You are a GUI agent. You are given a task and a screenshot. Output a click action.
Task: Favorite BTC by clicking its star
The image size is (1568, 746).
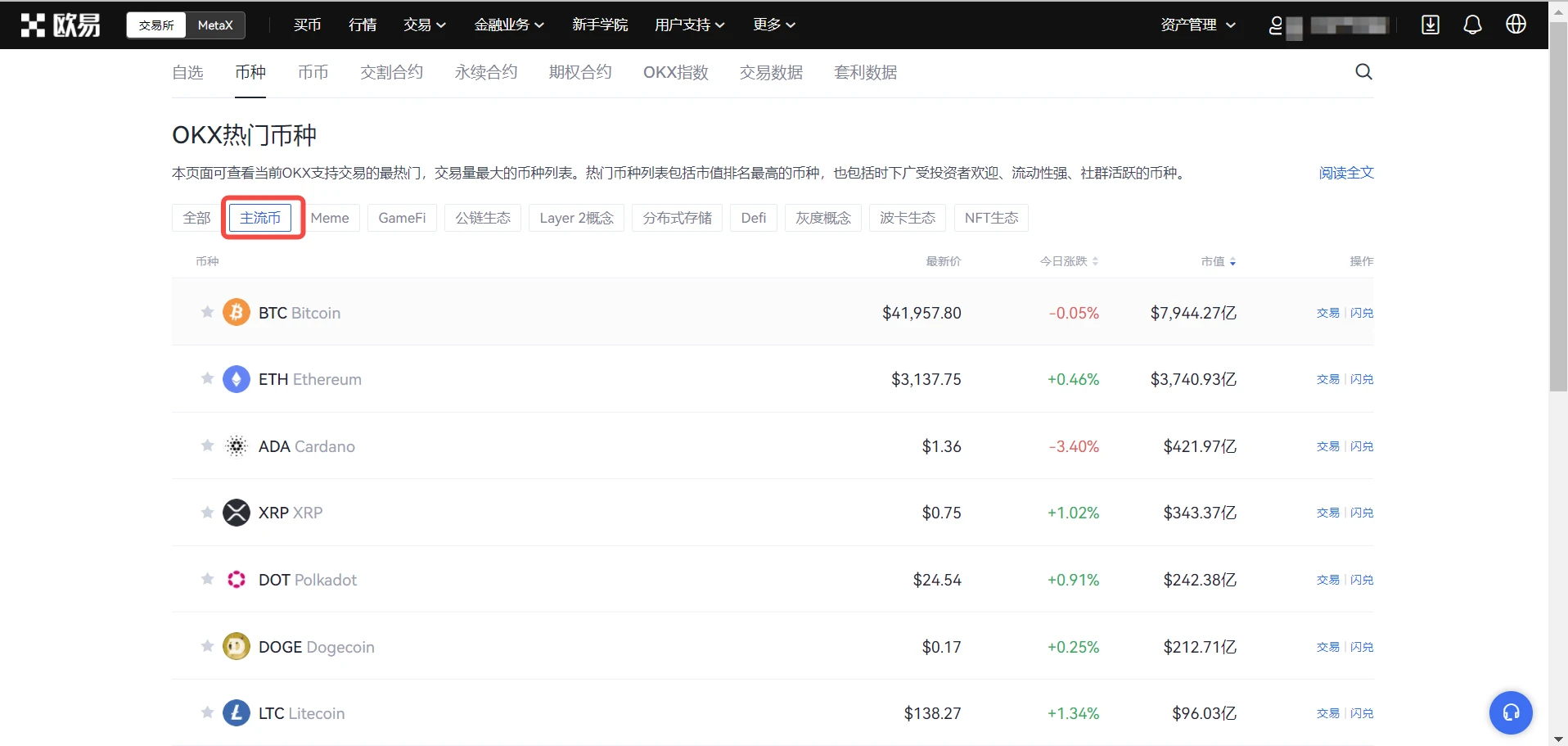206,312
